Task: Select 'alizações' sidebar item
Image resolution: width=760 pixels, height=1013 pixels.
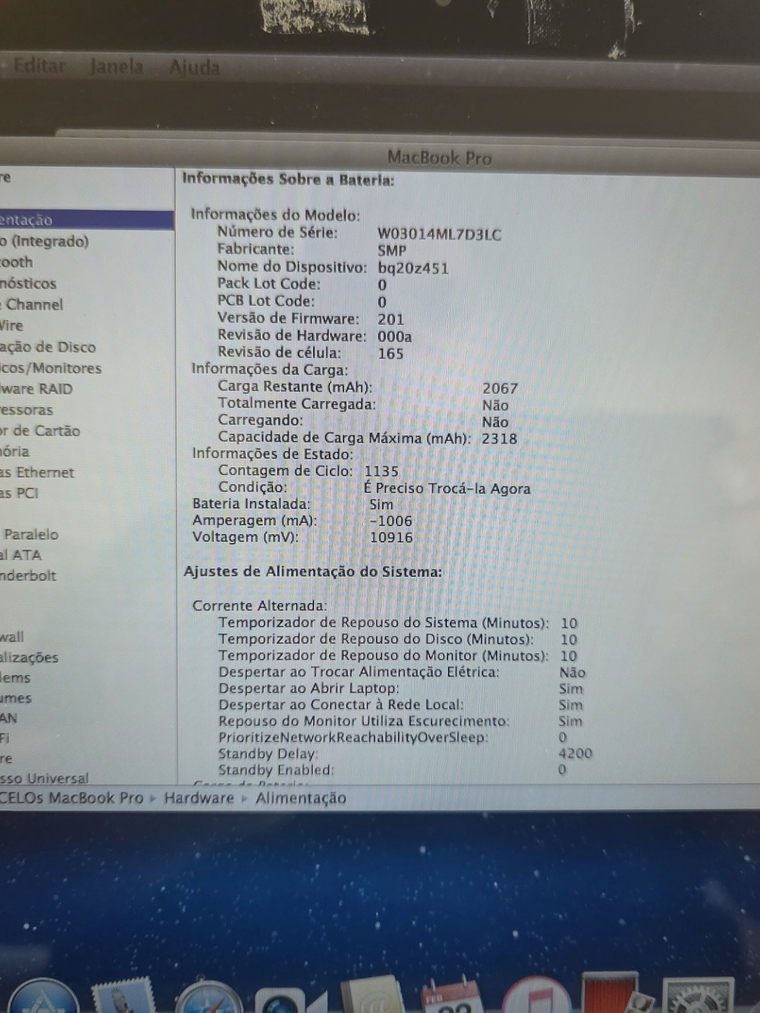Action: pyautogui.click(x=29, y=657)
